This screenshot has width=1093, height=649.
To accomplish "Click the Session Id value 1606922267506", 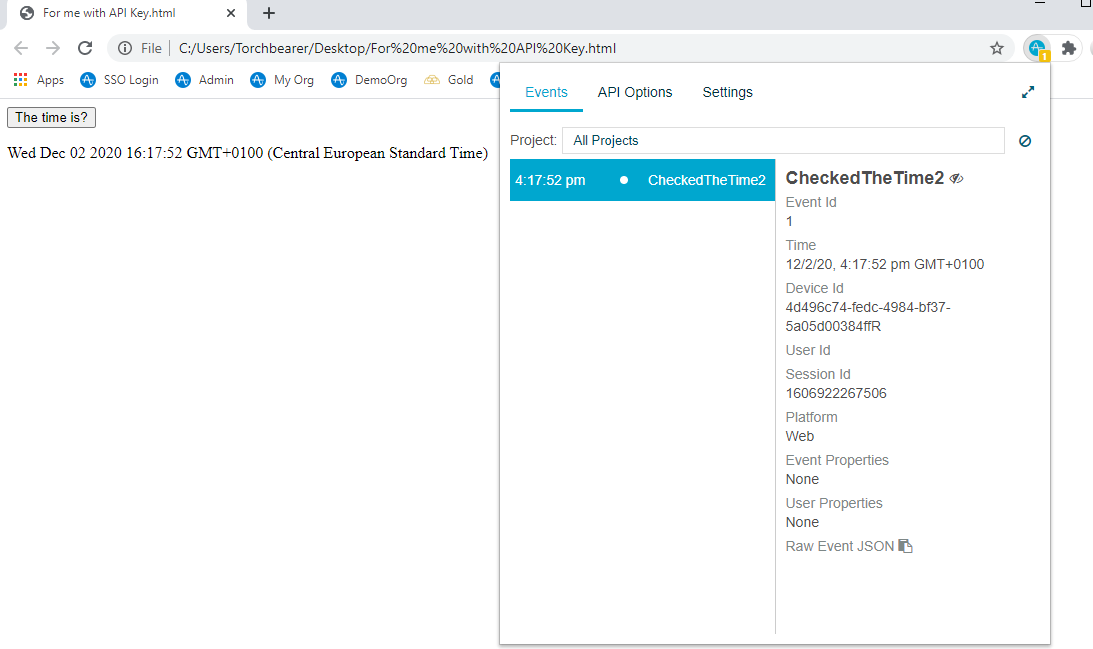I will point(836,393).
